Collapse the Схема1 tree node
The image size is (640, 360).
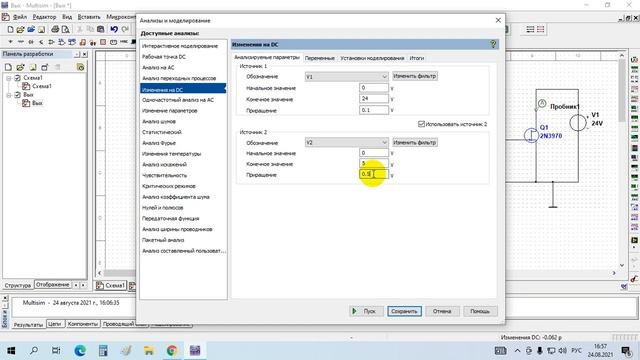pos(9,78)
